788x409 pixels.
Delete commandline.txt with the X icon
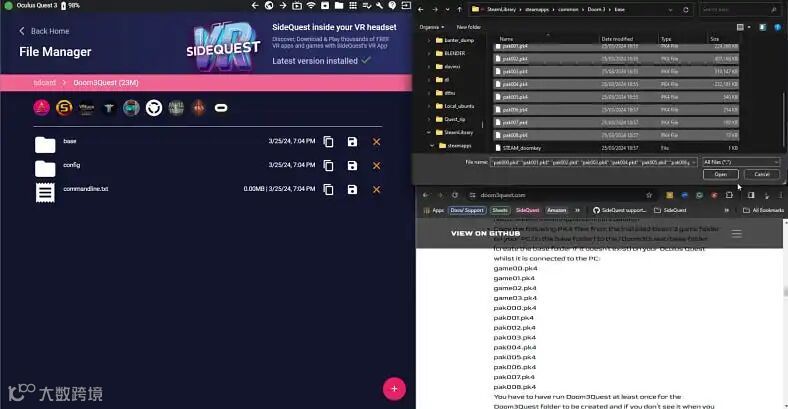[x=376, y=189]
